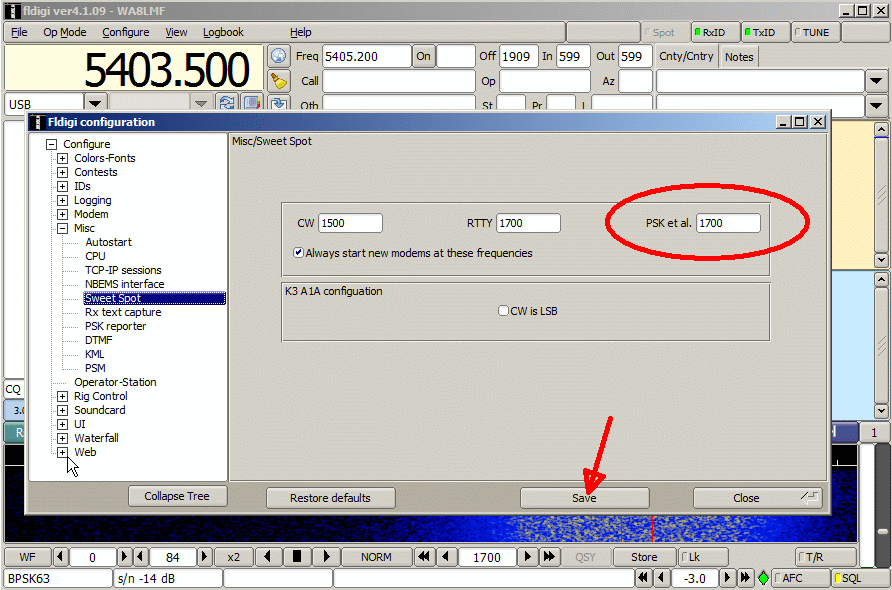Click the save QSO icon beside Oth
This screenshot has height=590, width=892.
coord(278,102)
